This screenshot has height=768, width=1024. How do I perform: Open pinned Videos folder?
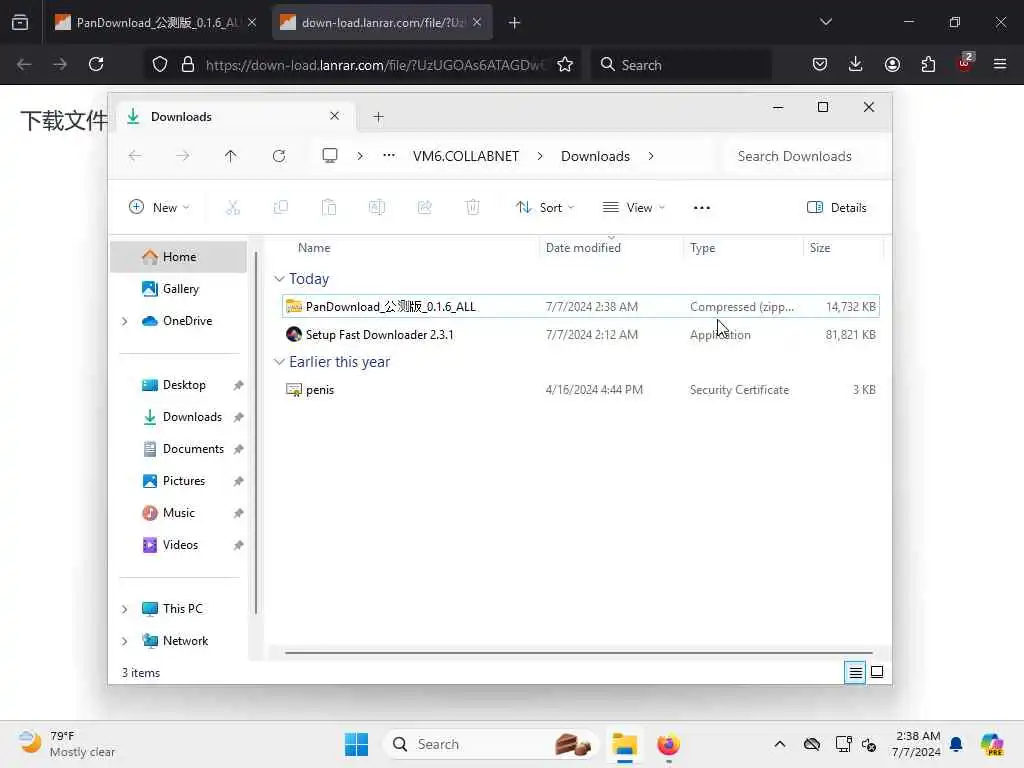tap(178, 545)
